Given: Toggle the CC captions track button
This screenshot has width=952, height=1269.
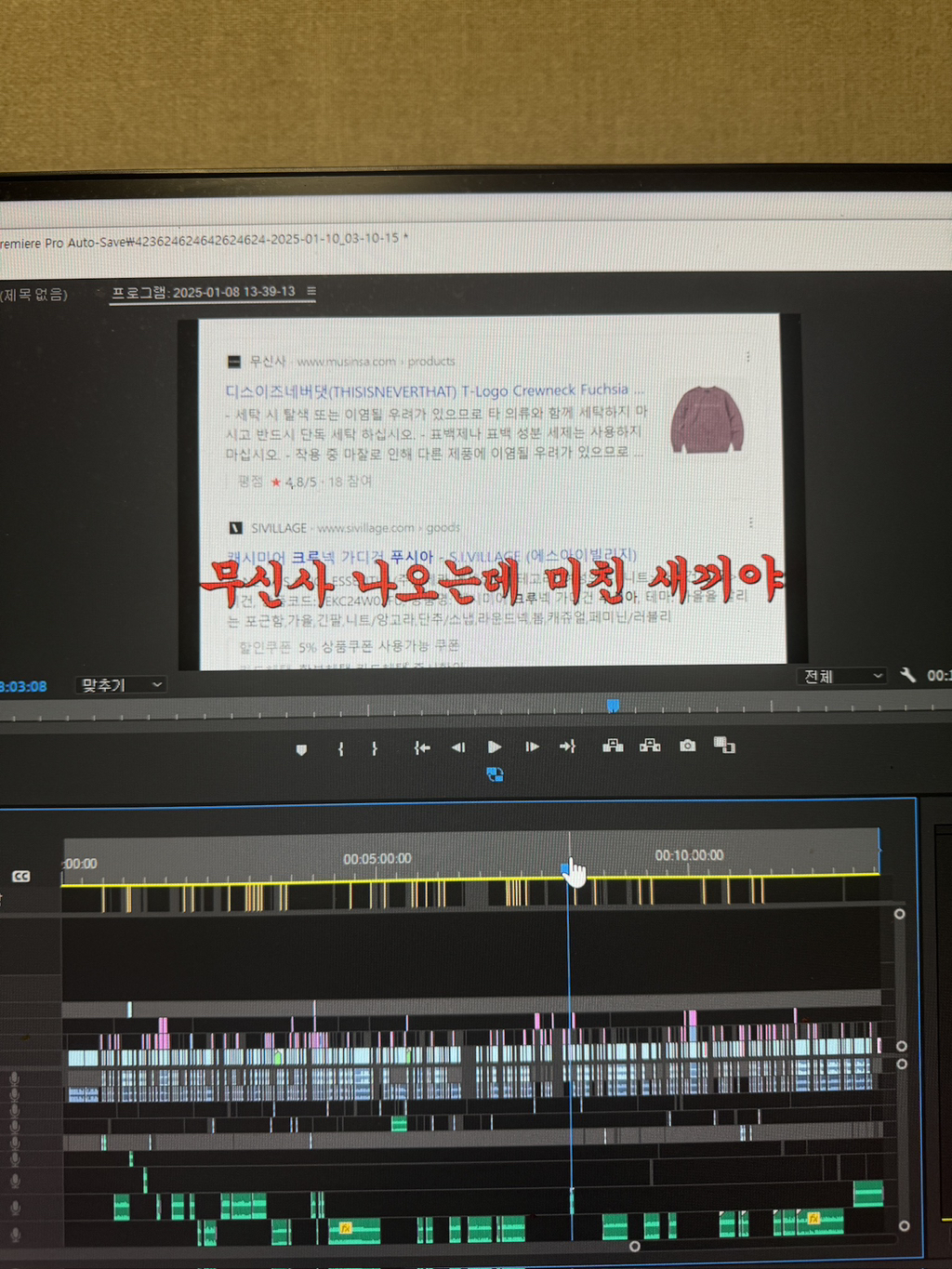Looking at the screenshot, I should click(20, 876).
